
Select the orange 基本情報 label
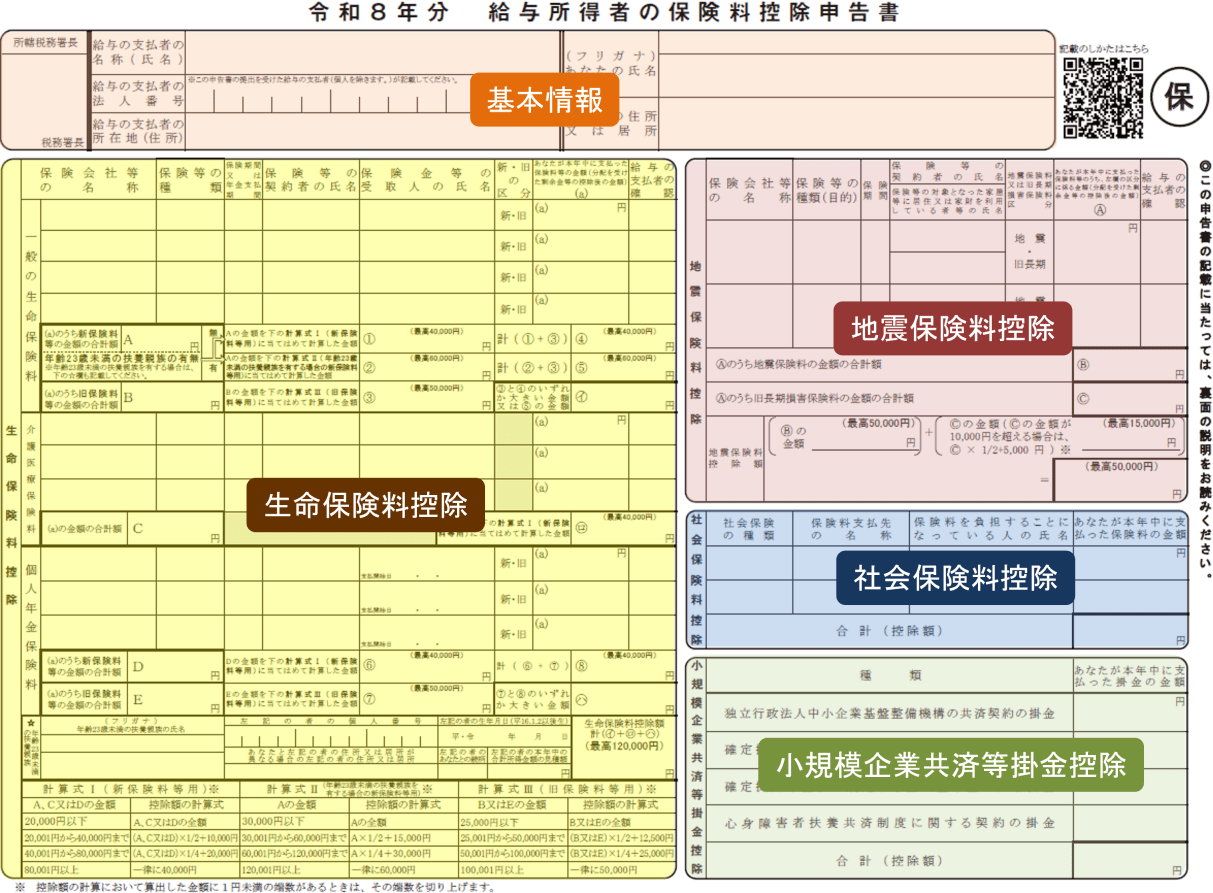(x=545, y=100)
